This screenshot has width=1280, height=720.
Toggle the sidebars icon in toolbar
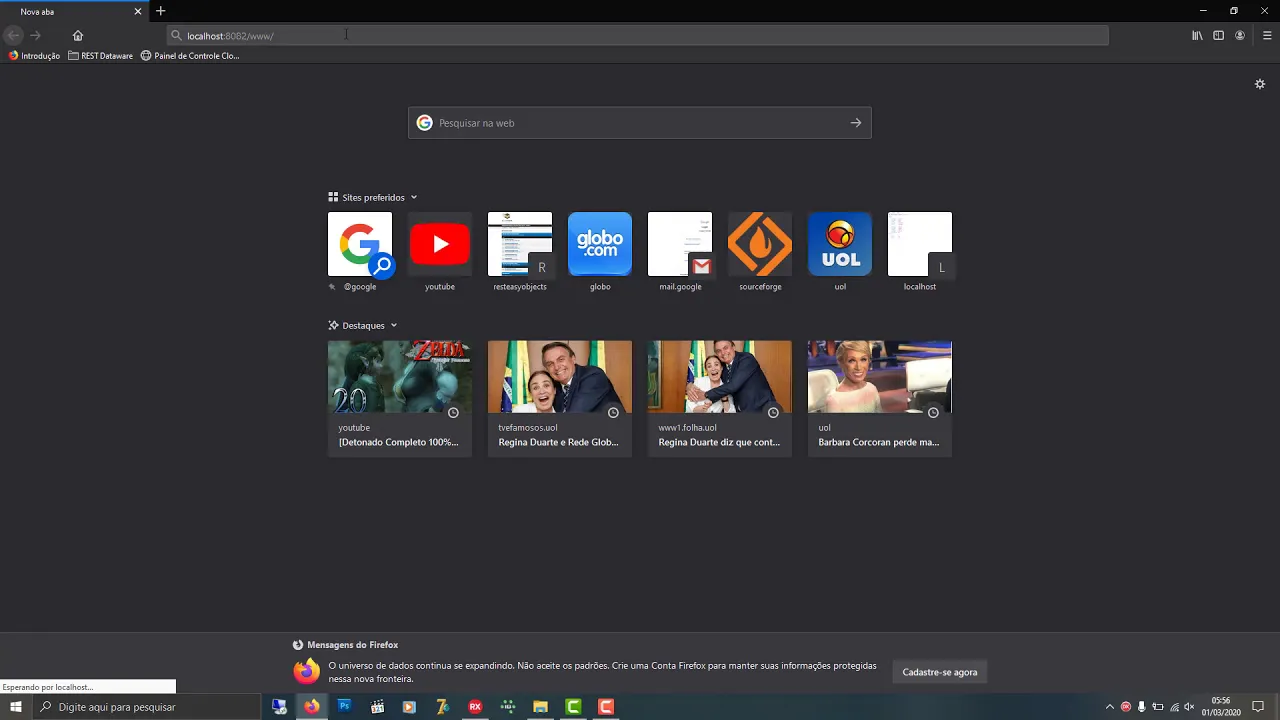click(1218, 35)
